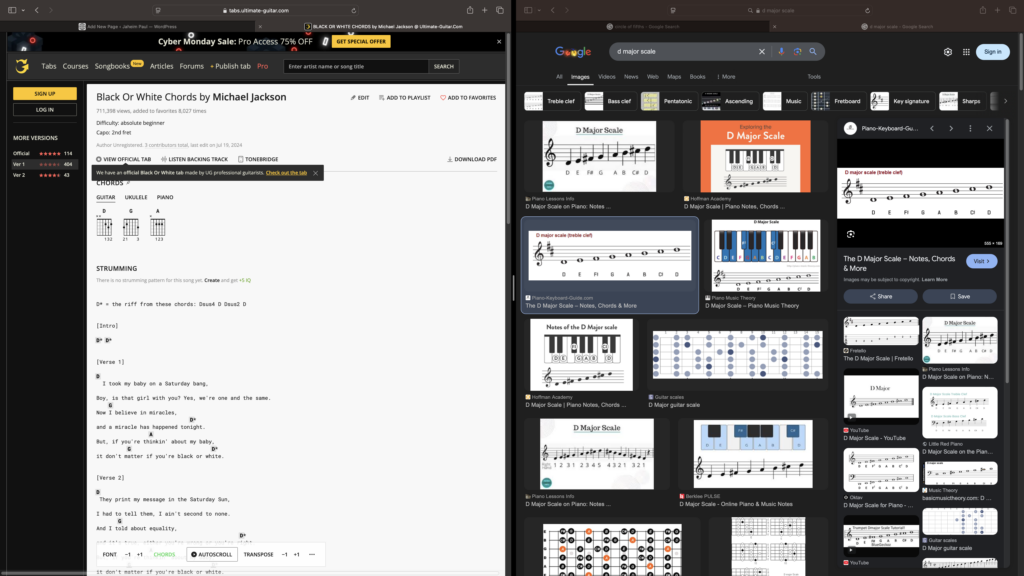Image resolution: width=1024 pixels, height=576 pixels.
Task: Open Google quick settings gear icon
Action: click(x=948, y=52)
